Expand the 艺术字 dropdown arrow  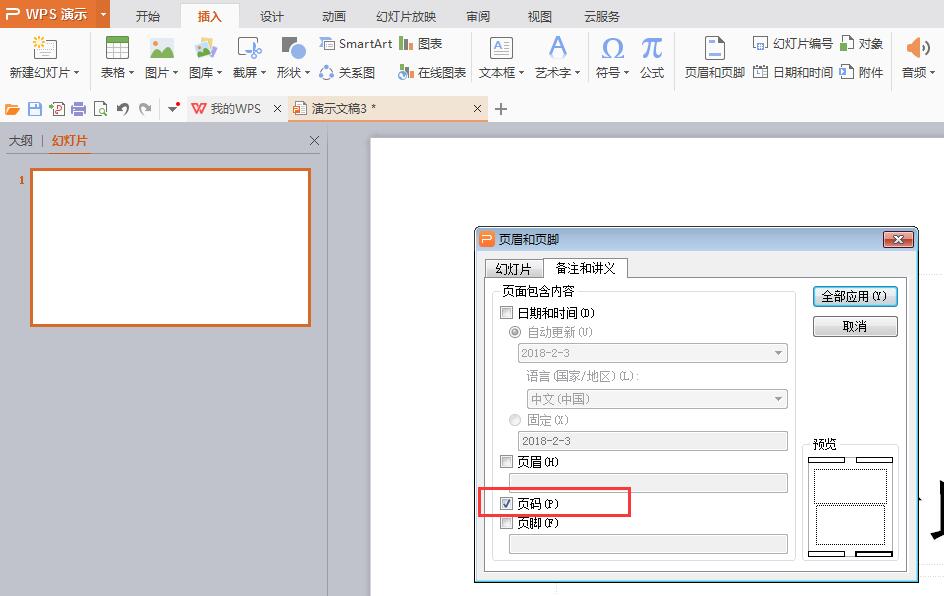(577, 73)
